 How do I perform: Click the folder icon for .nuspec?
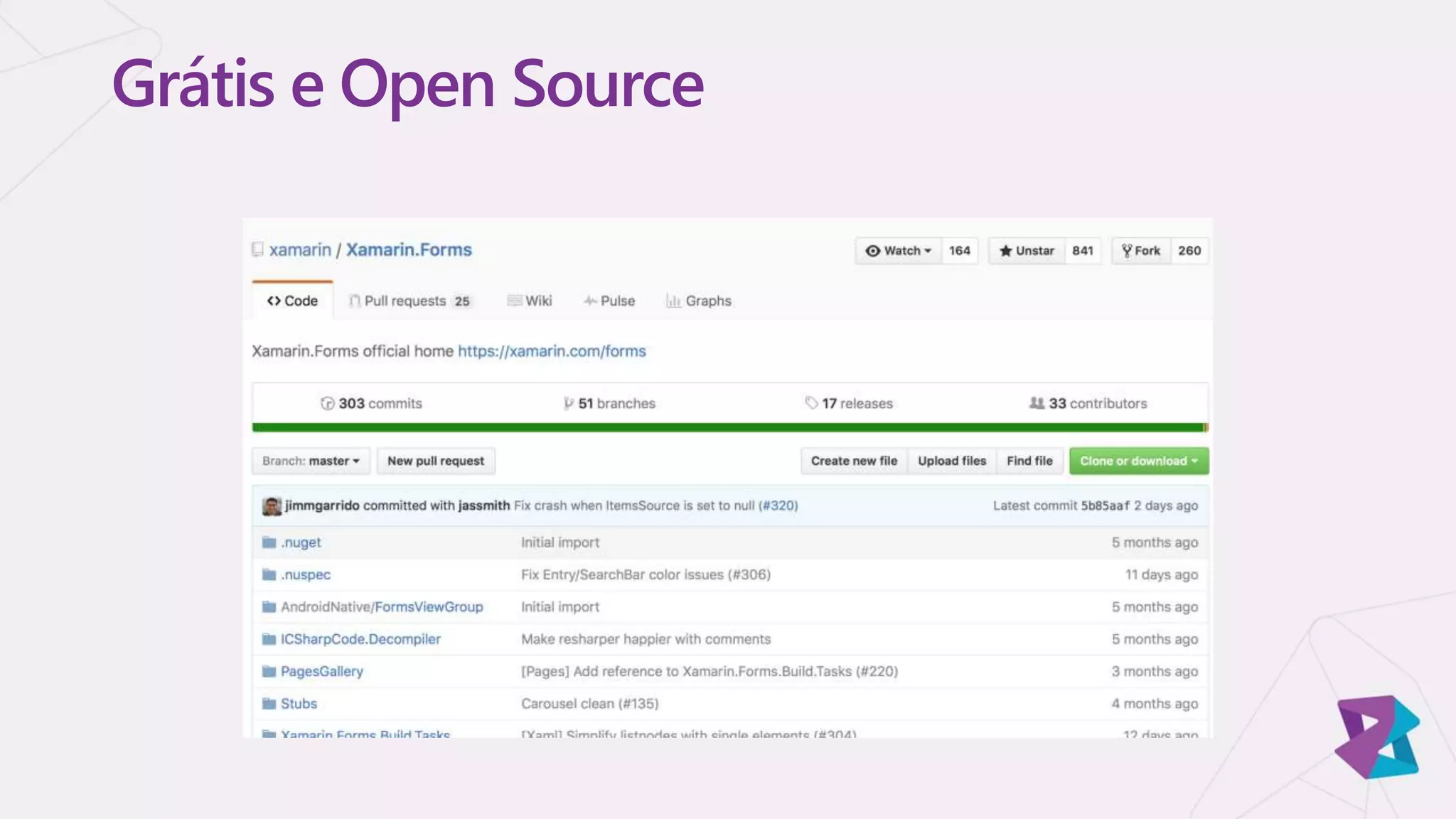click(x=269, y=574)
